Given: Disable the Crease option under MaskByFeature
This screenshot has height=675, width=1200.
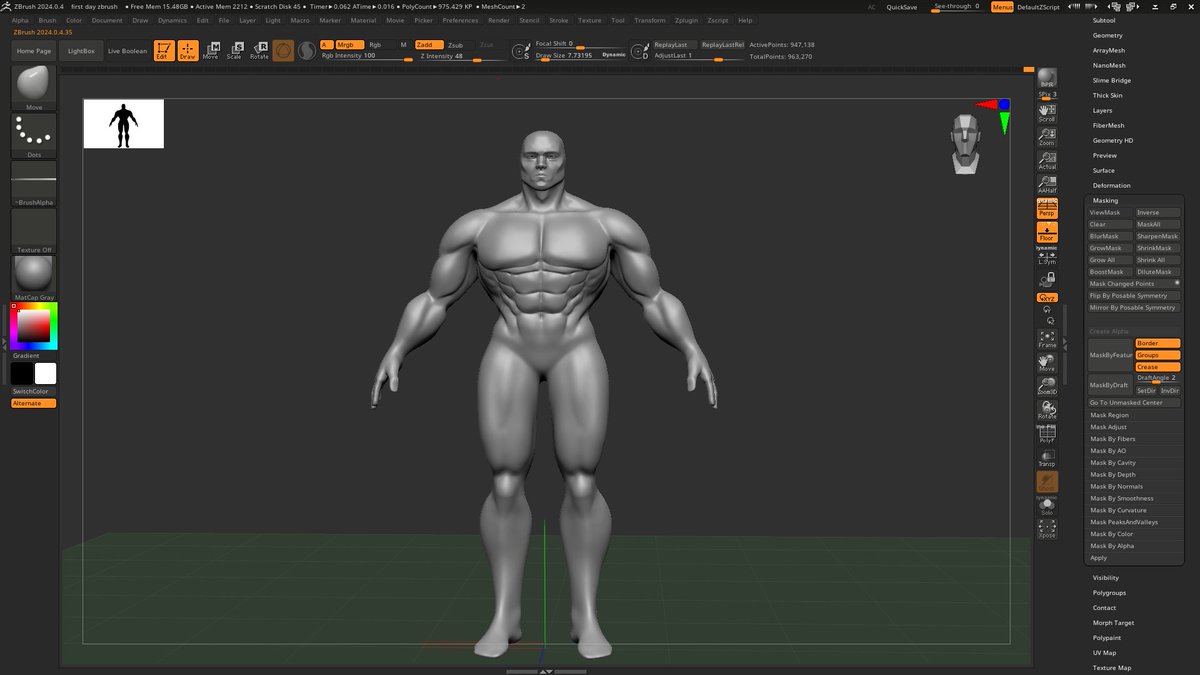Looking at the screenshot, I should point(1156,366).
